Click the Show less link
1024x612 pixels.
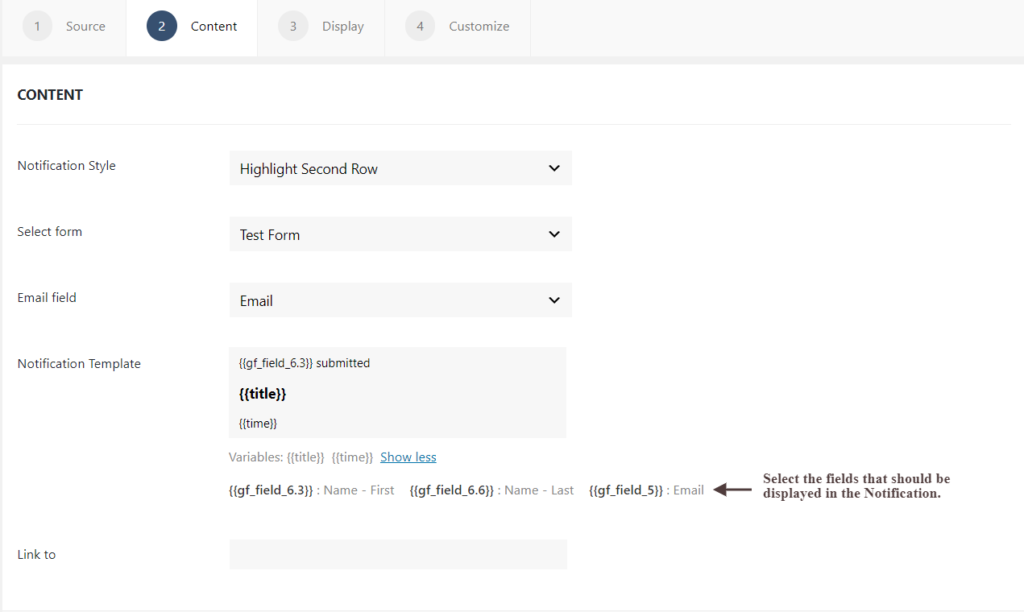(x=408, y=457)
